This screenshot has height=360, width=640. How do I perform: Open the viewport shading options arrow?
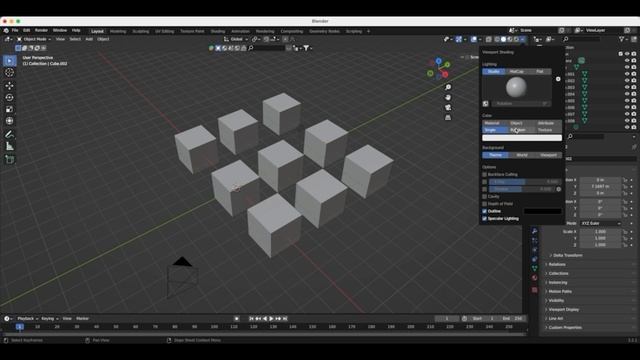[x=523, y=40]
